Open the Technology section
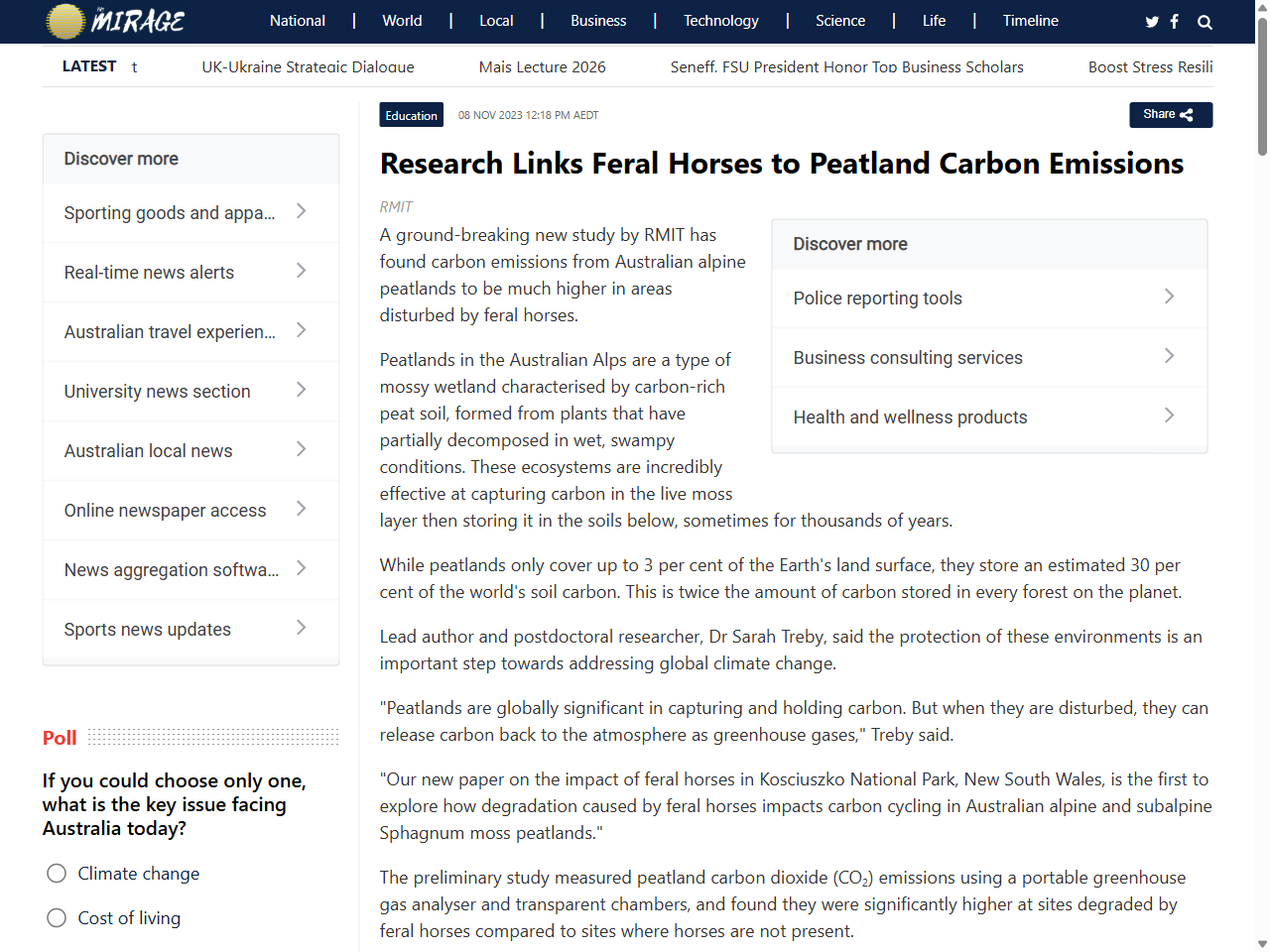This screenshot has height=952, width=1270. 720,20
